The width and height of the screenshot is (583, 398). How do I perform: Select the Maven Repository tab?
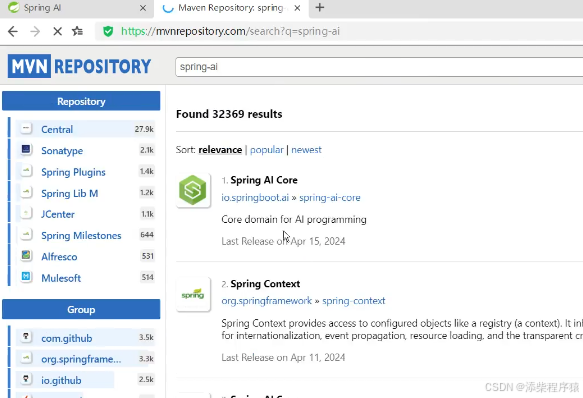[231, 8]
